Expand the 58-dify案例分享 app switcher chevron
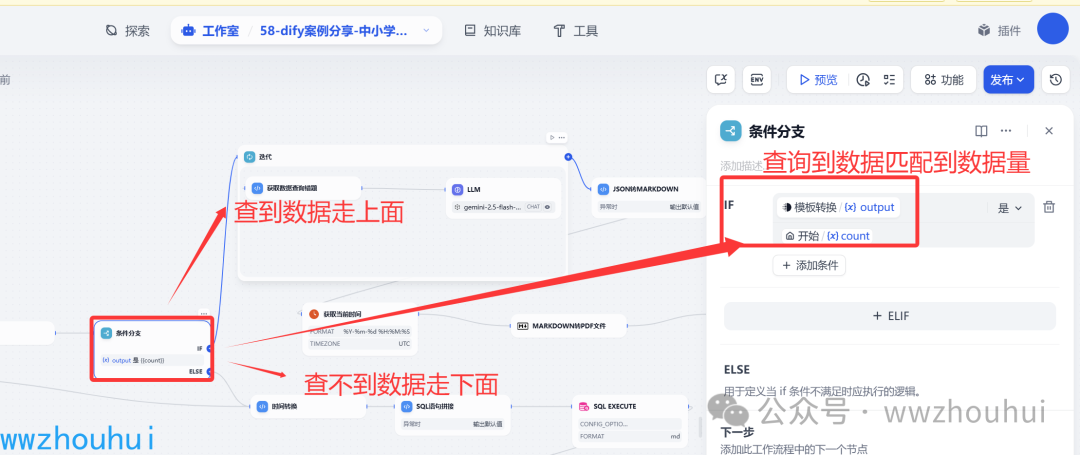The width and height of the screenshot is (1080, 455). click(426, 30)
